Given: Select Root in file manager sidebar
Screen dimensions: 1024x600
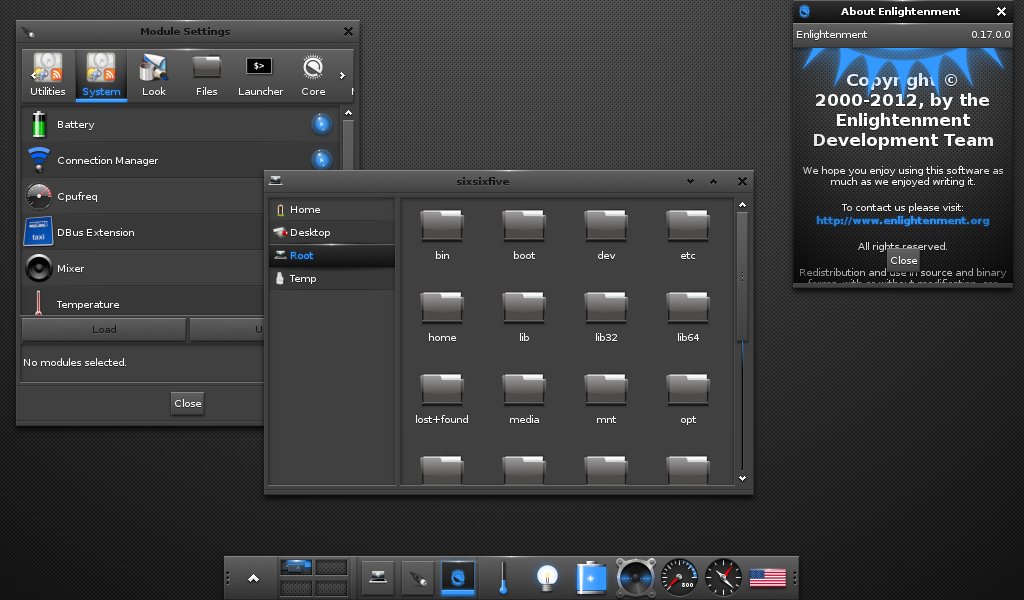Looking at the screenshot, I should coord(332,255).
